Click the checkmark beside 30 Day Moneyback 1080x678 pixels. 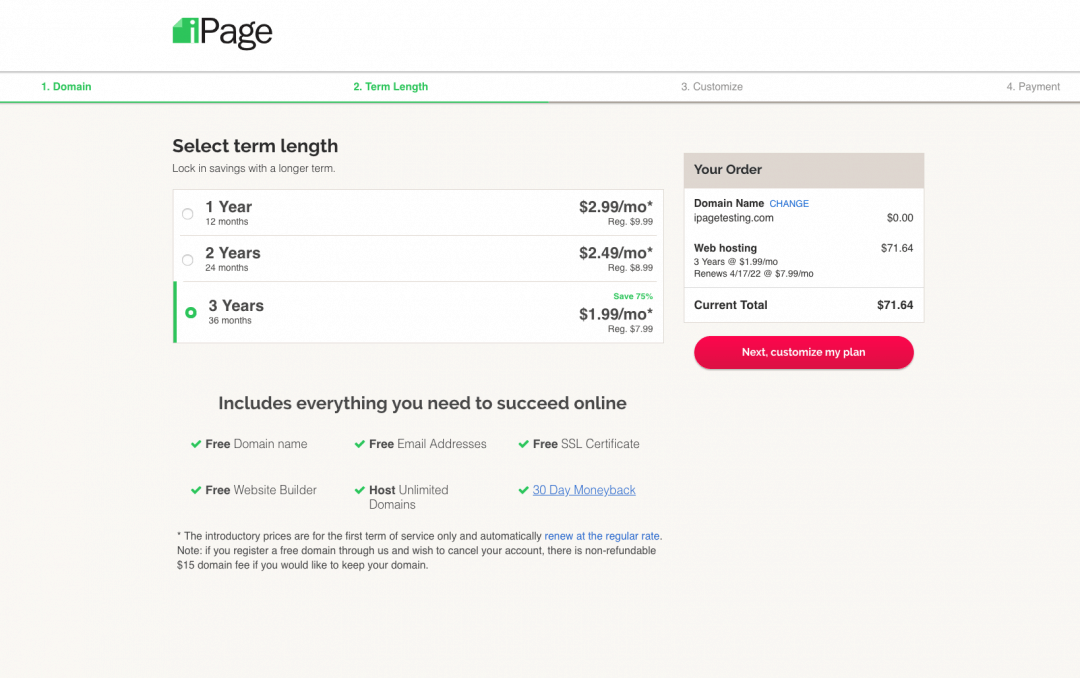[x=524, y=490]
